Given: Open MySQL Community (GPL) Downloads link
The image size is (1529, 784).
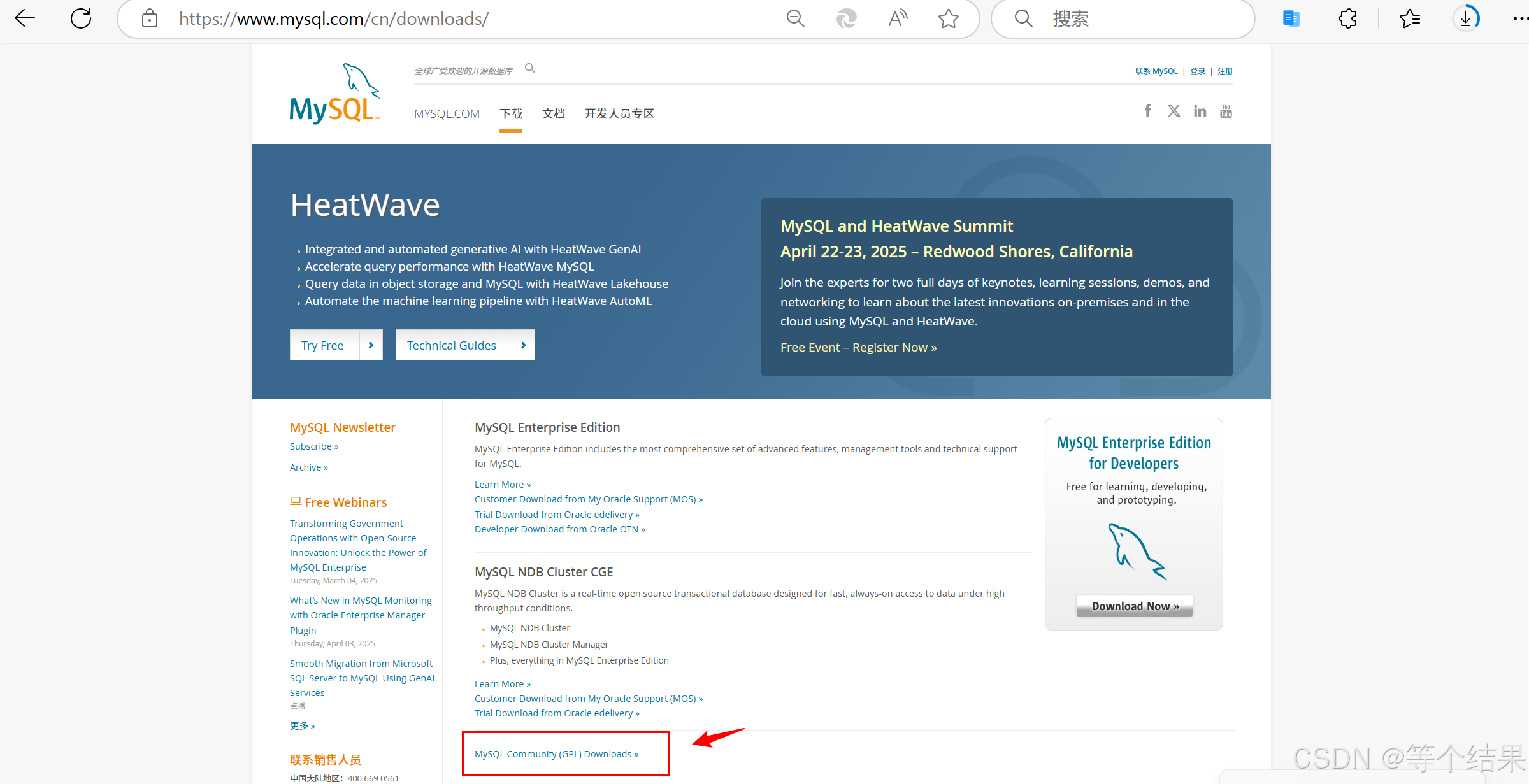Looking at the screenshot, I should point(556,754).
